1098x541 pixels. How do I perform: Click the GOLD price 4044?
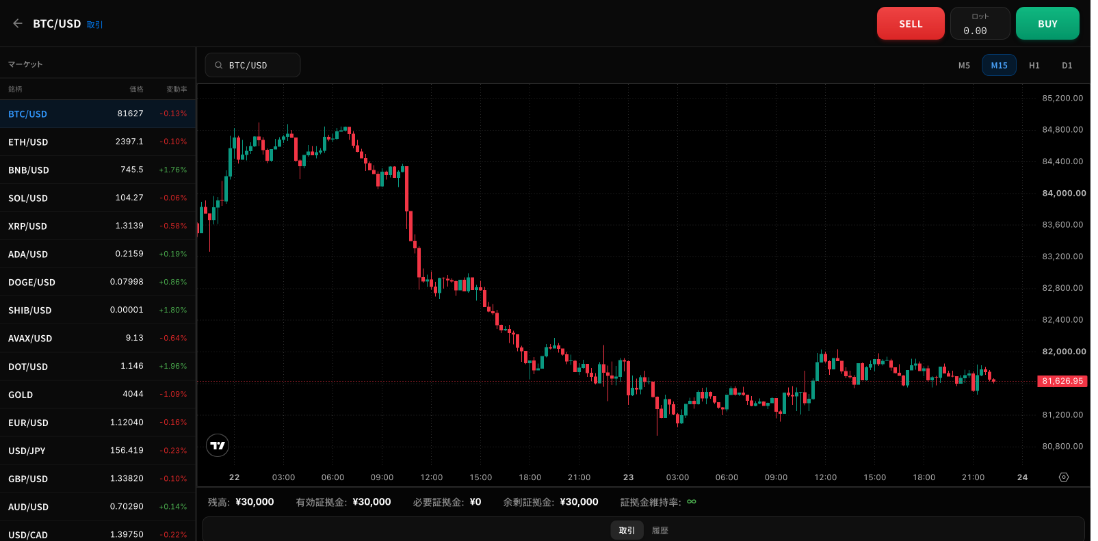pyautogui.click(x=132, y=394)
